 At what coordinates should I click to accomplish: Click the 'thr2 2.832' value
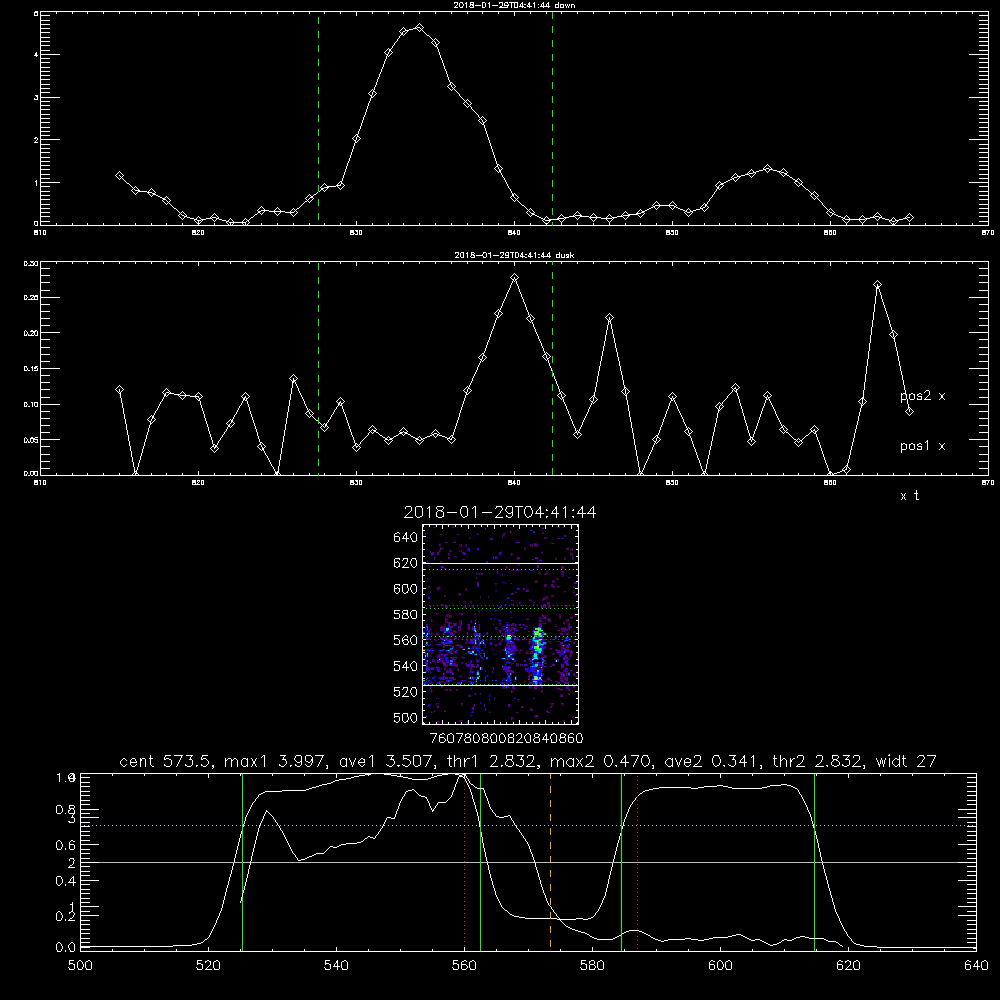[x=818, y=761]
